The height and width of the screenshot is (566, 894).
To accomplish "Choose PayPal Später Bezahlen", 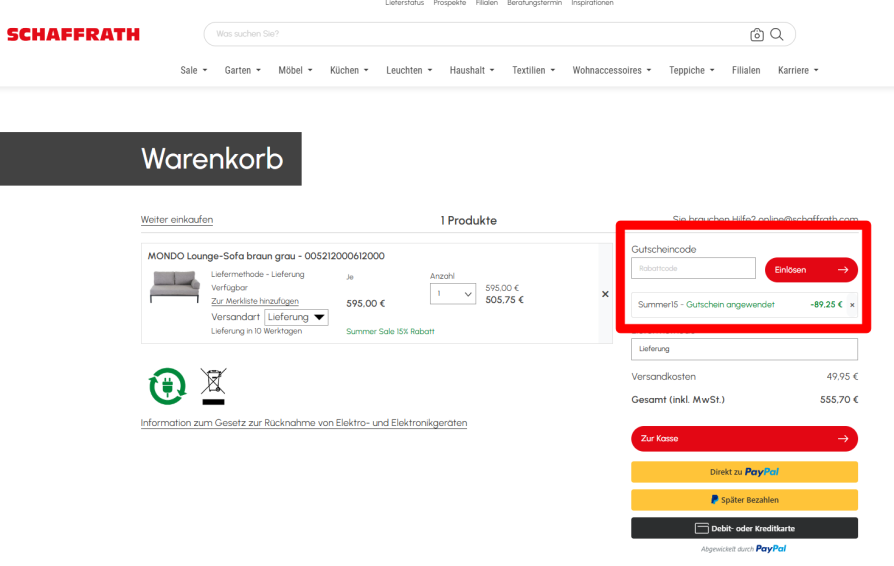I will pos(744,500).
